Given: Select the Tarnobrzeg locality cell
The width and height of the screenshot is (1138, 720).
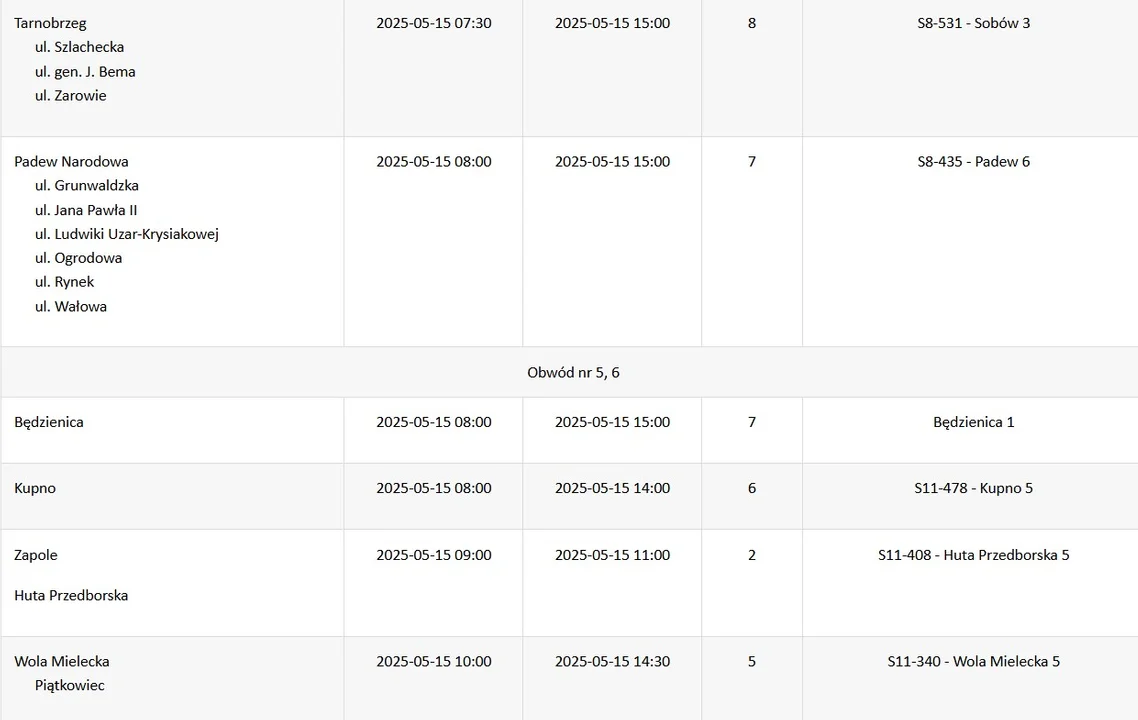Looking at the screenshot, I should (x=50, y=23).
